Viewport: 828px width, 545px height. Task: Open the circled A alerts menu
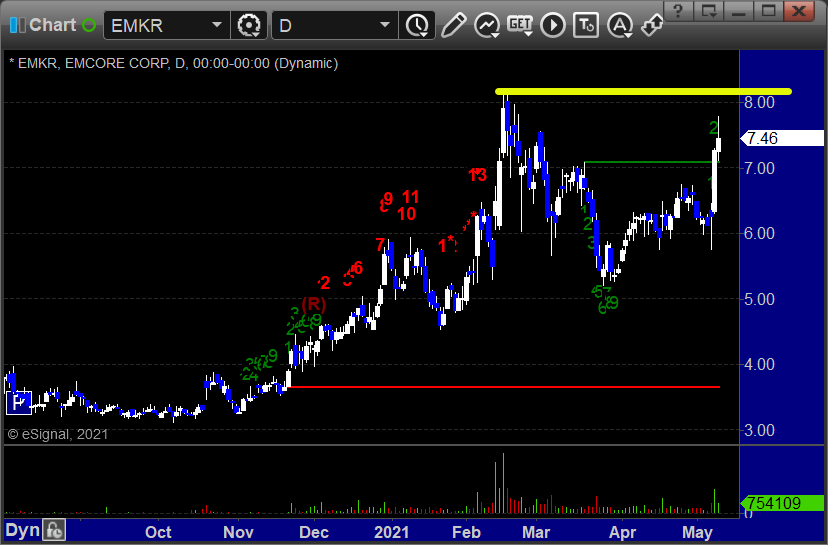point(620,25)
